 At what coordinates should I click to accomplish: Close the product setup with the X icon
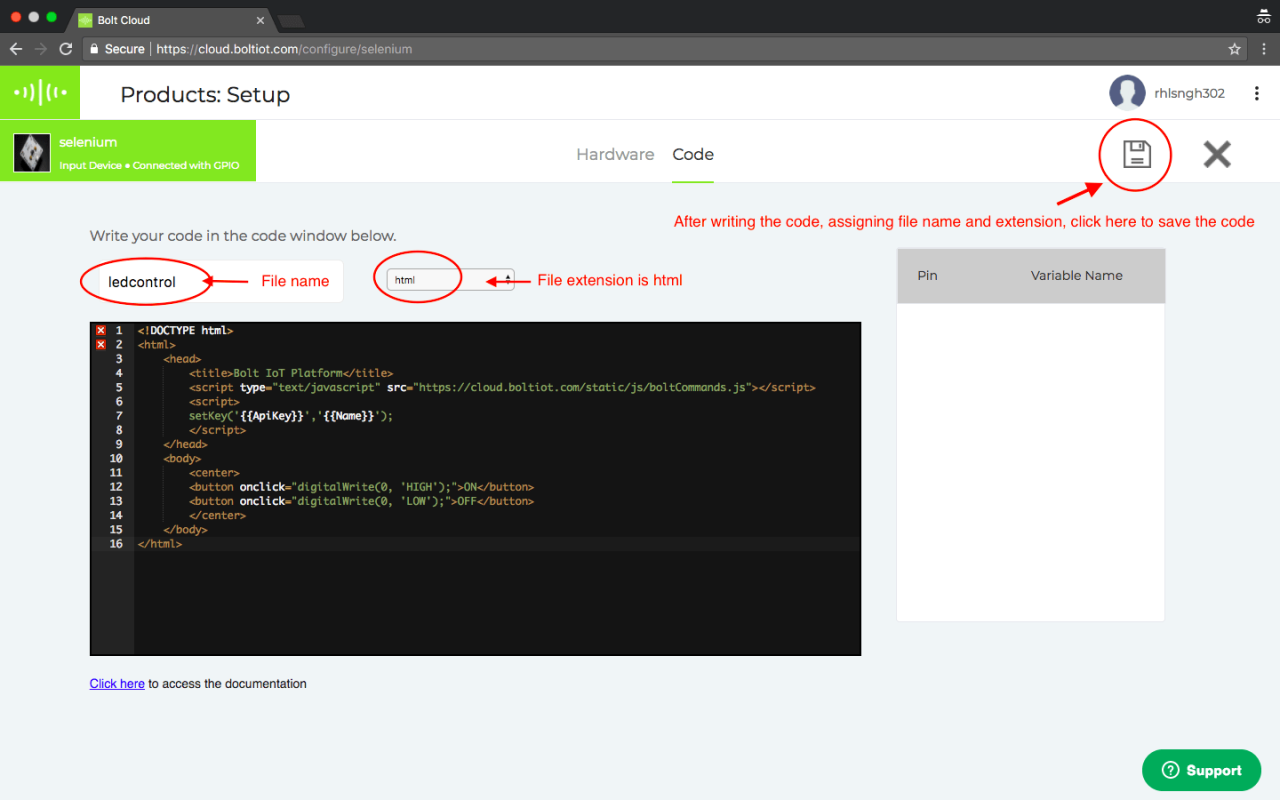pos(1217,154)
